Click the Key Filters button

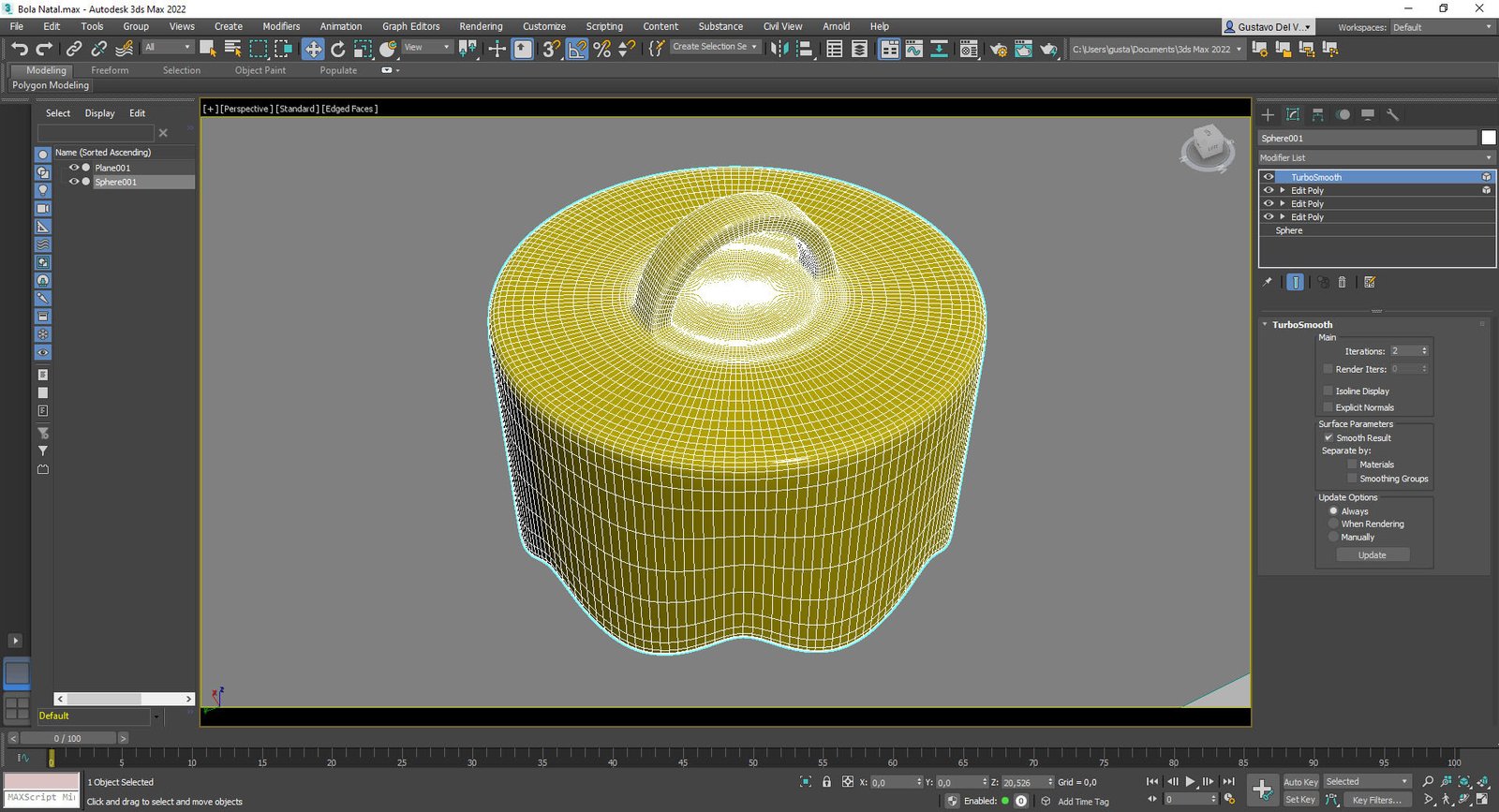pyautogui.click(x=1377, y=800)
